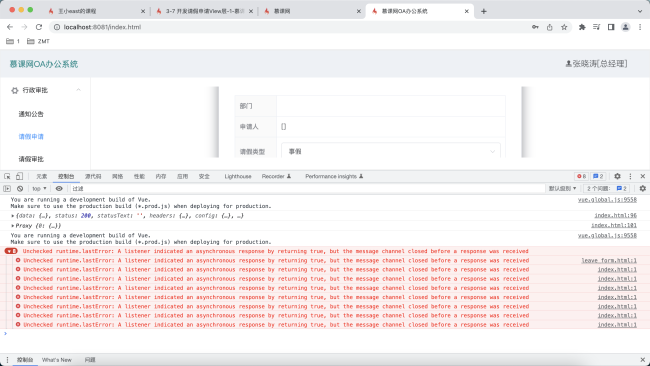Open 请假申请 in the sidebar
Image resolution: width=650 pixels, height=366 pixels.
31,136
